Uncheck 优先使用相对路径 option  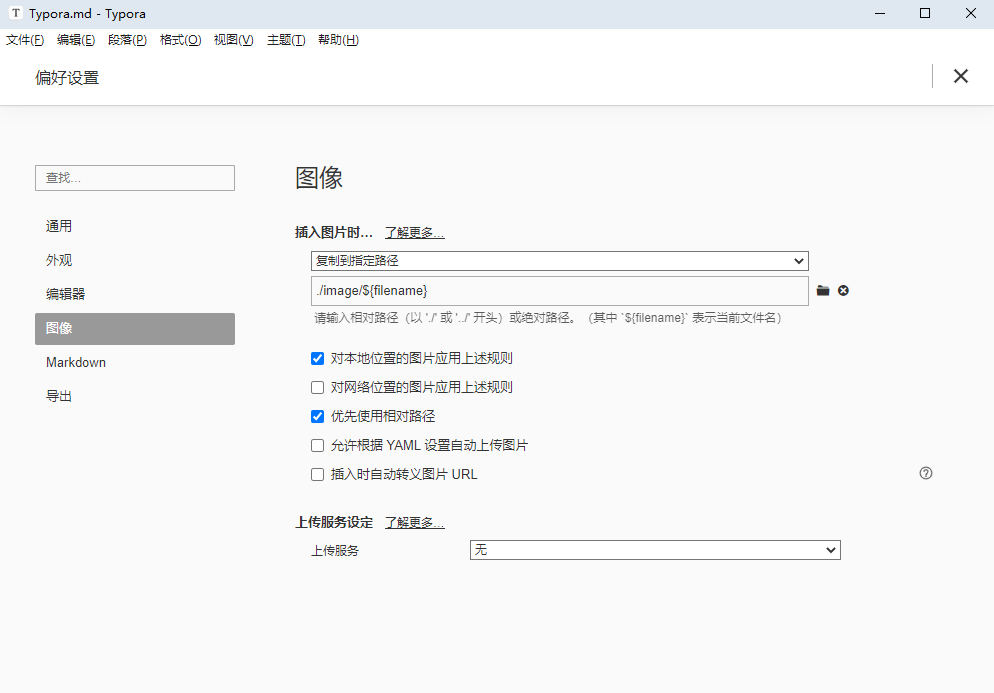[318, 416]
